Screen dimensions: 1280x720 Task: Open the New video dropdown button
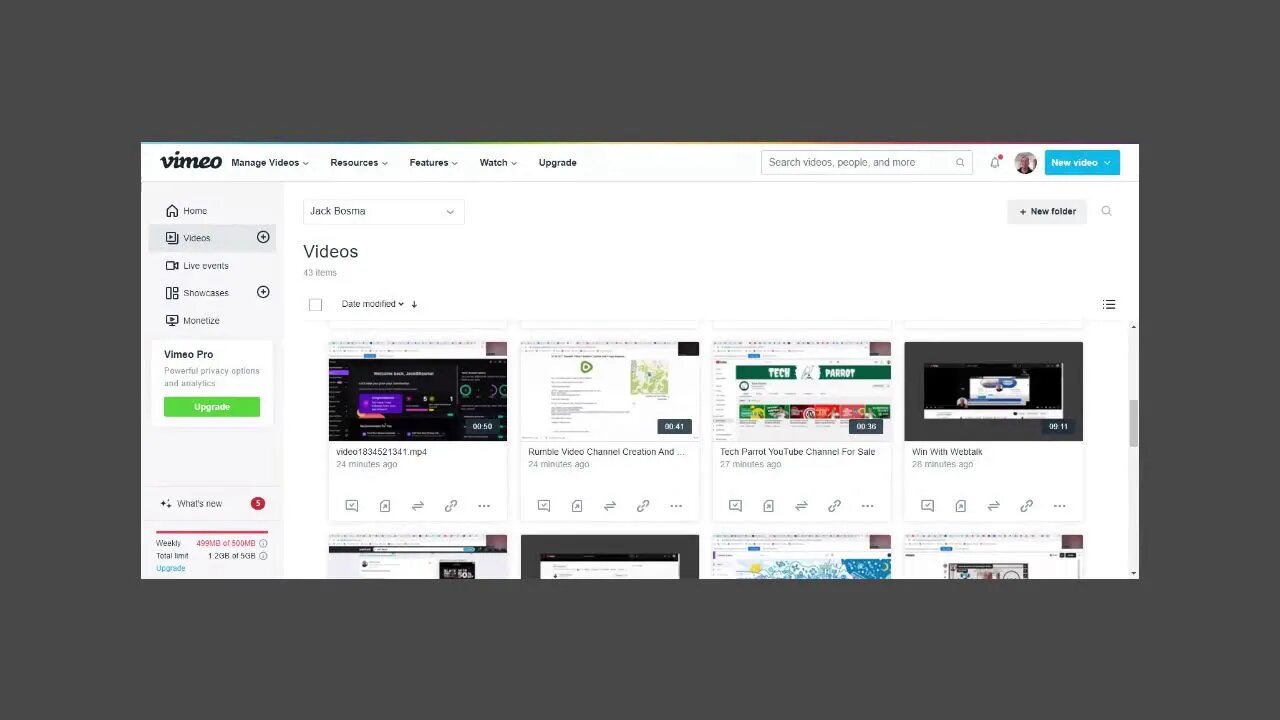(1082, 162)
